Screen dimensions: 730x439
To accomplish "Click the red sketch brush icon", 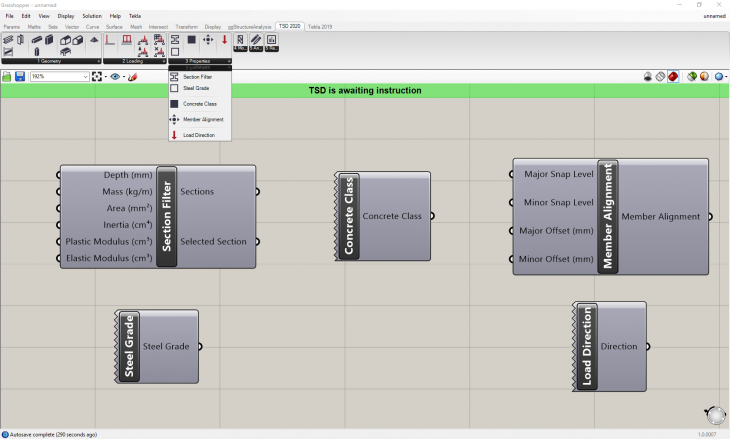I will click(x=133, y=76).
